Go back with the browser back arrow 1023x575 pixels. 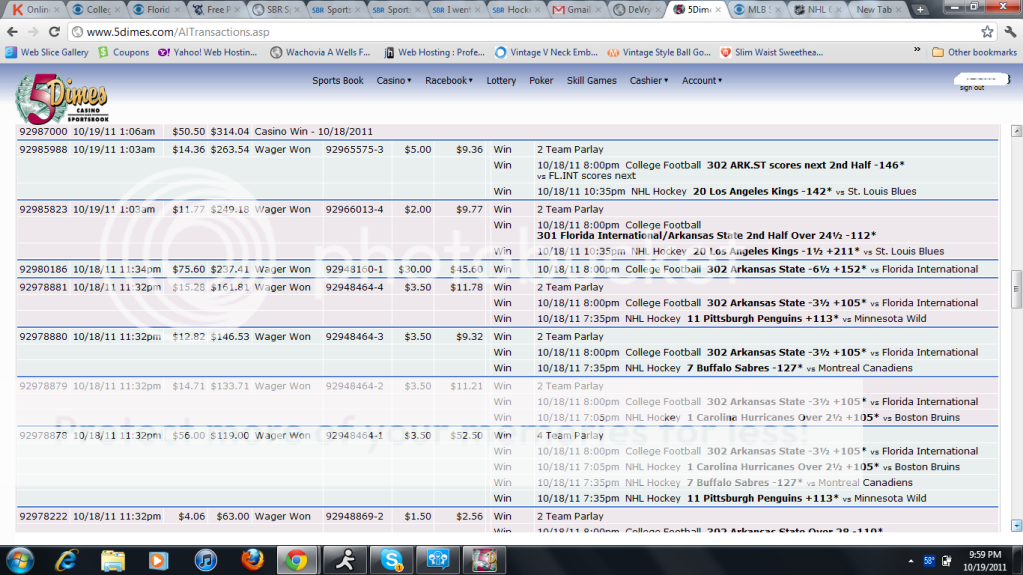tap(12, 32)
